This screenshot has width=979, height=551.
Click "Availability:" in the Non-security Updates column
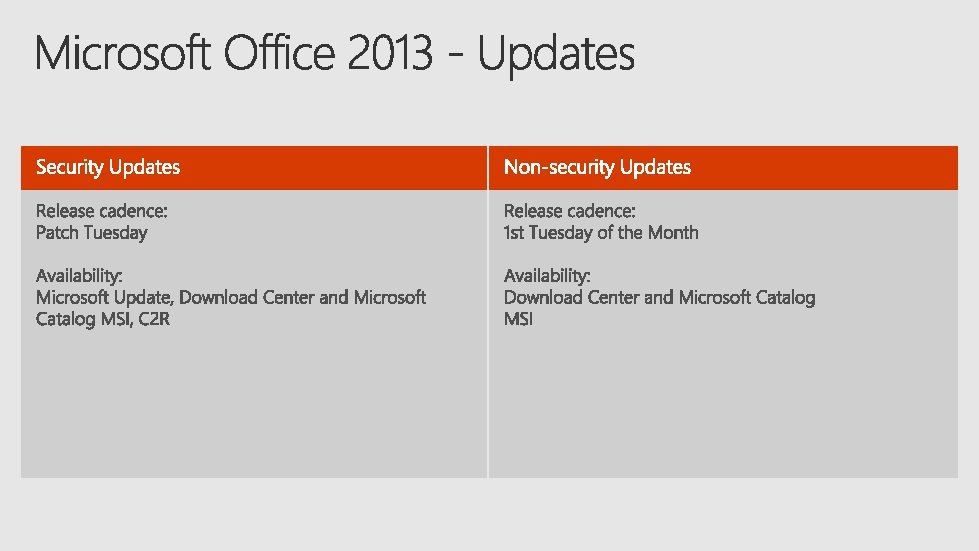547,275
